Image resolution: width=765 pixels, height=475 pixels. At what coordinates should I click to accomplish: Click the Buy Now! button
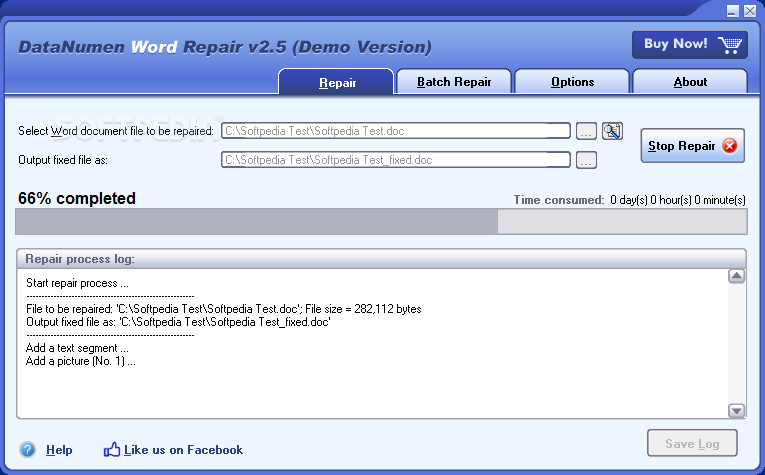pyautogui.click(x=690, y=45)
